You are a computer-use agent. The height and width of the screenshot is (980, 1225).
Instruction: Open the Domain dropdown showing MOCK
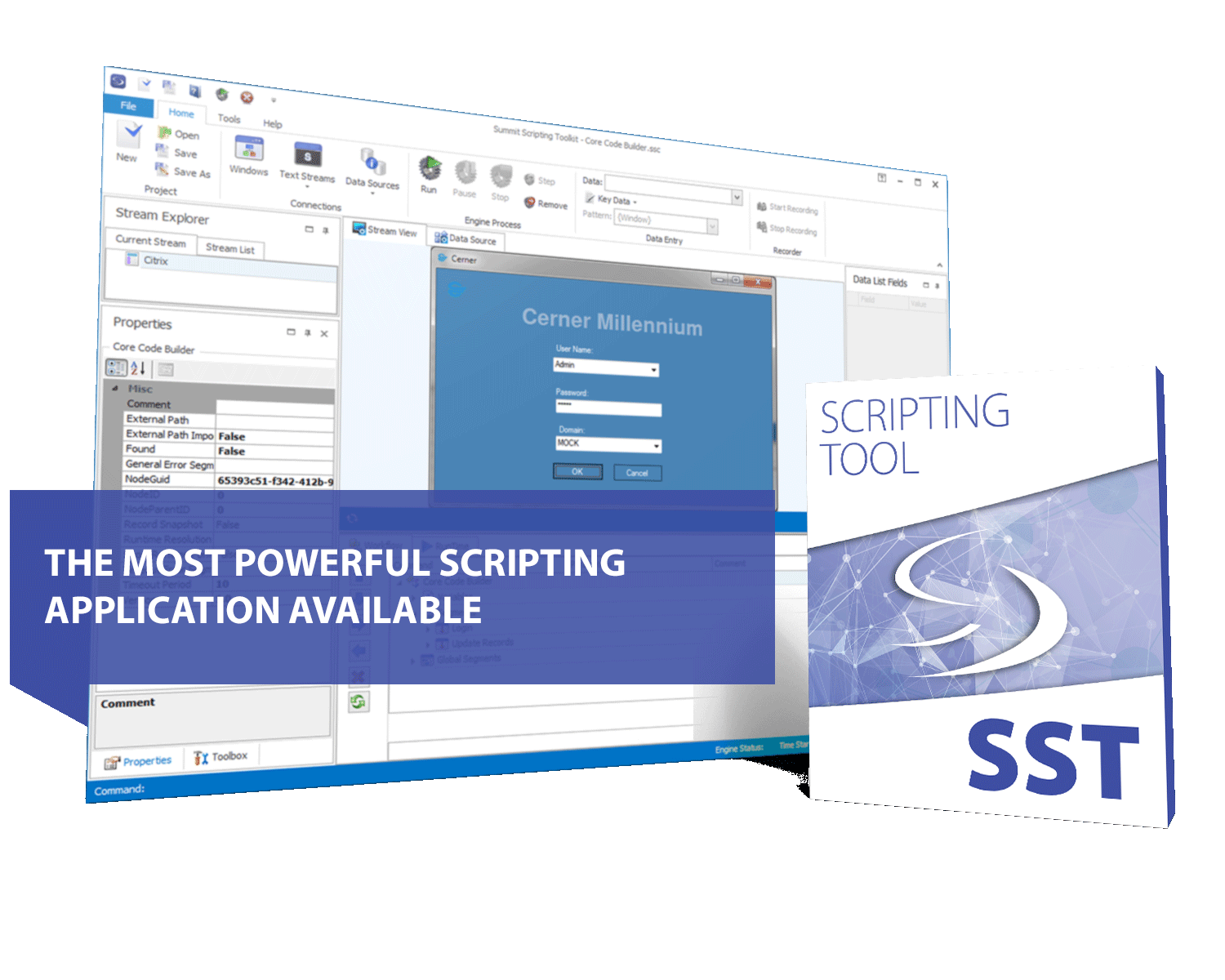pos(656,446)
